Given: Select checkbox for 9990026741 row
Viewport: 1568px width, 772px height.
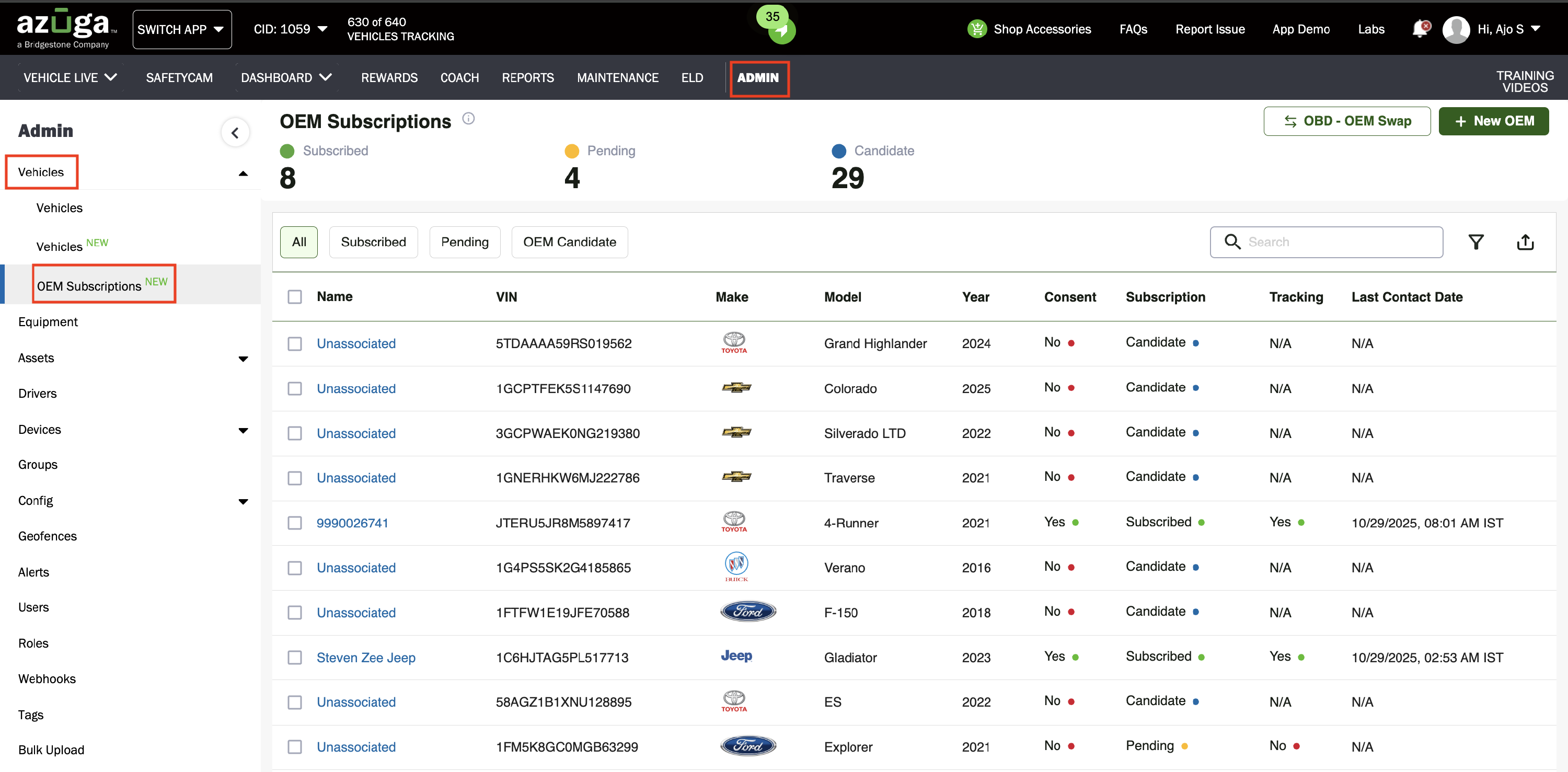Looking at the screenshot, I should tap(295, 522).
